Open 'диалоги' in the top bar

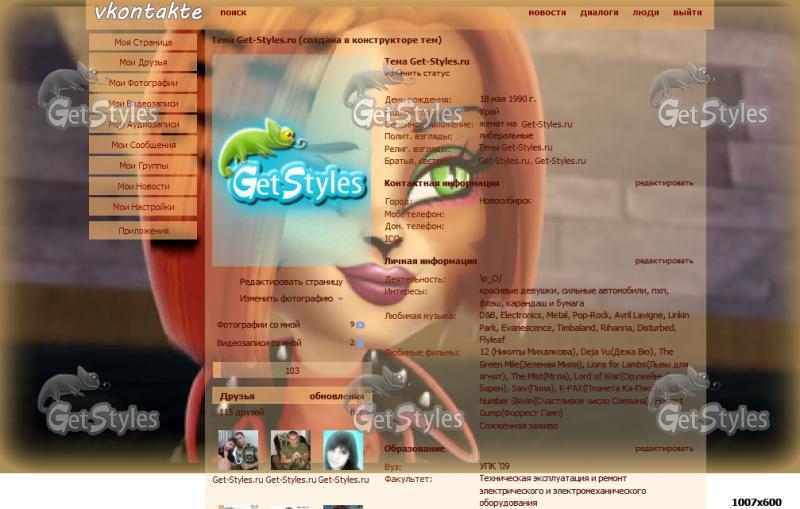point(599,13)
